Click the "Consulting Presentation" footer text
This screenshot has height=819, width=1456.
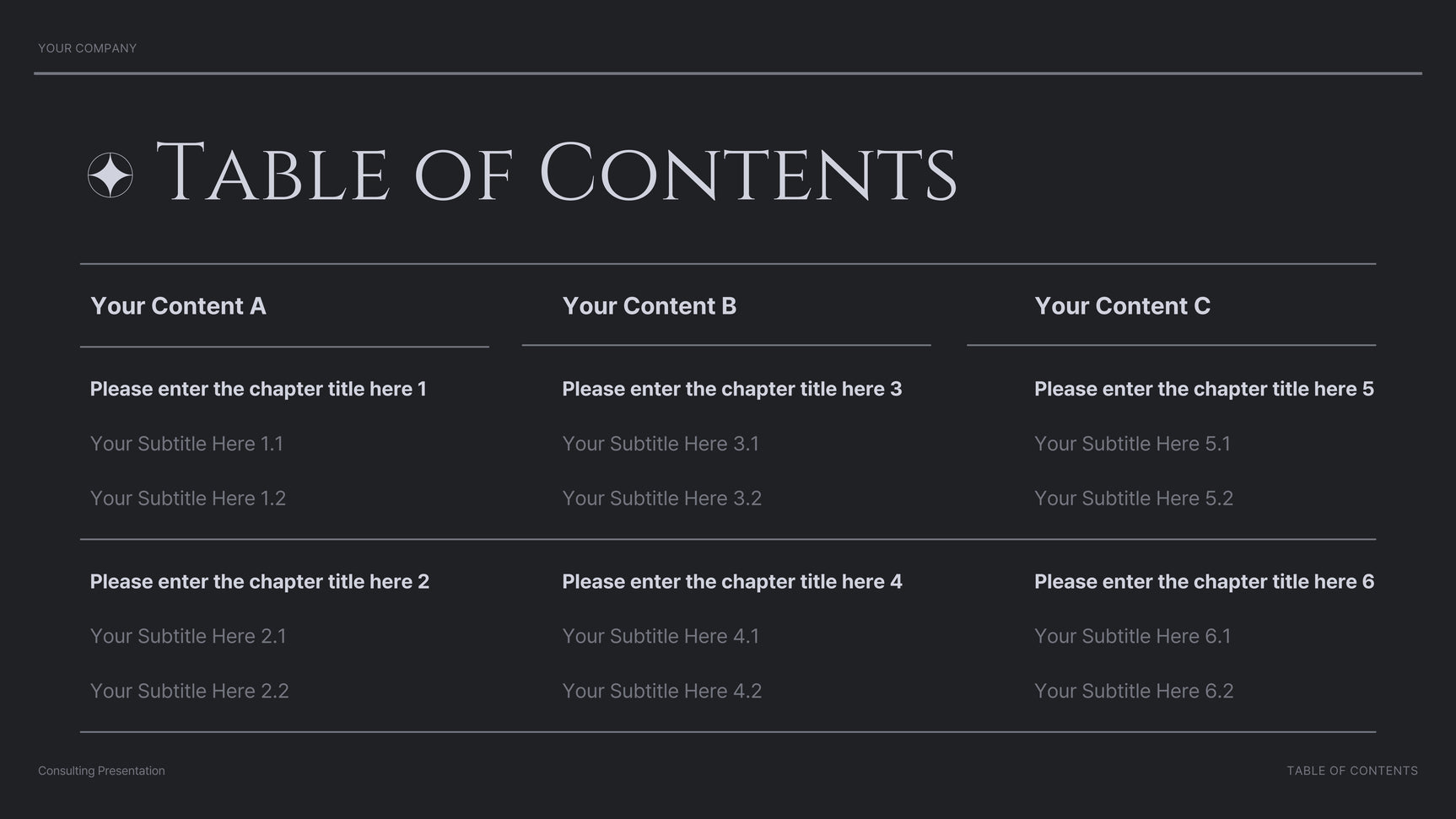[x=101, y=771]
